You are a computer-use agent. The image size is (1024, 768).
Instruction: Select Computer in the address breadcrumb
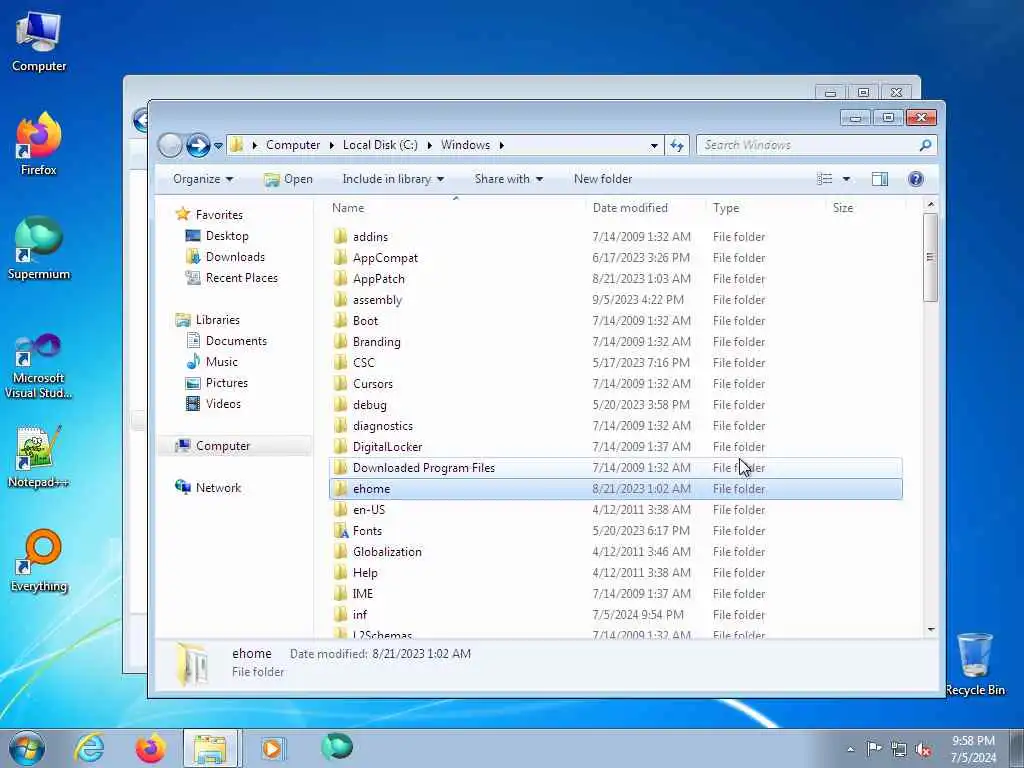point(293,145)
